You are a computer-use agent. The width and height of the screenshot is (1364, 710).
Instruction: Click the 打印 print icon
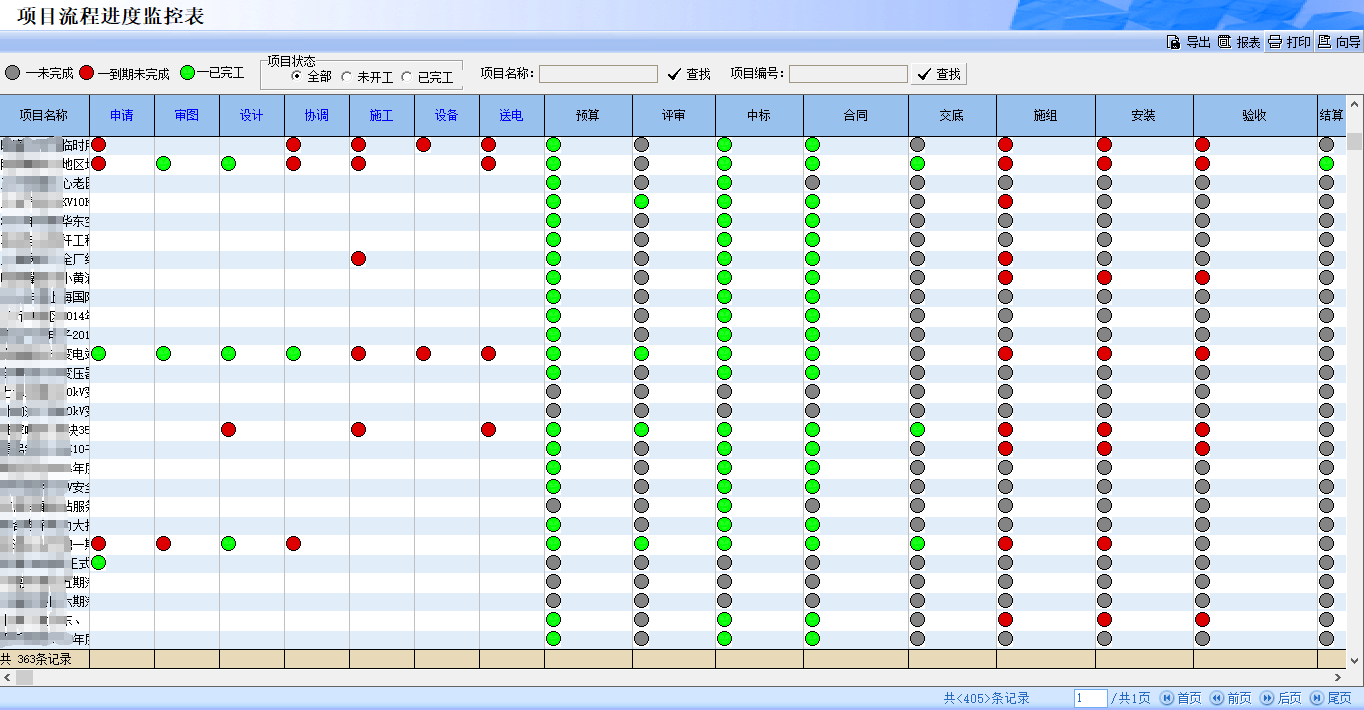(x=1275, y=42)
